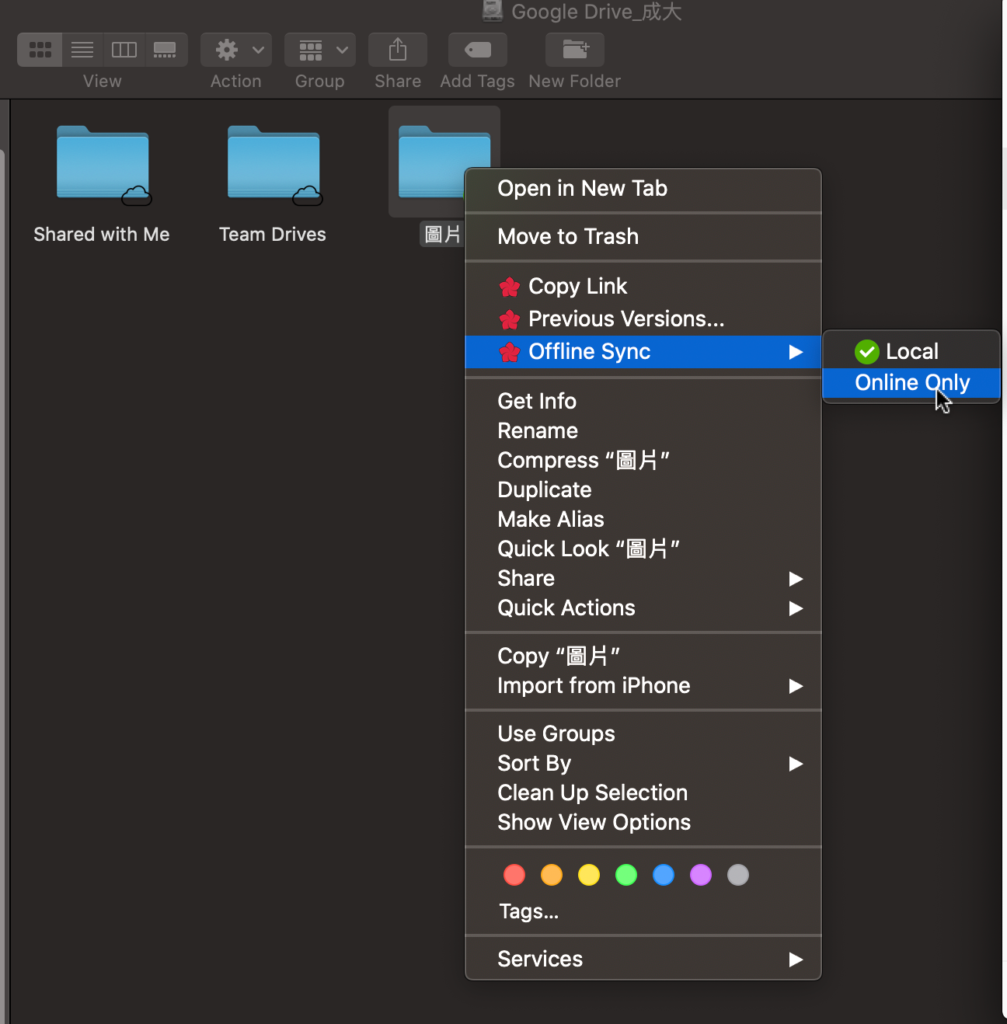Viewport: 1007px width, 1024px height.
Task: Choose Move to Trash from menu
Action: (567, 237)
